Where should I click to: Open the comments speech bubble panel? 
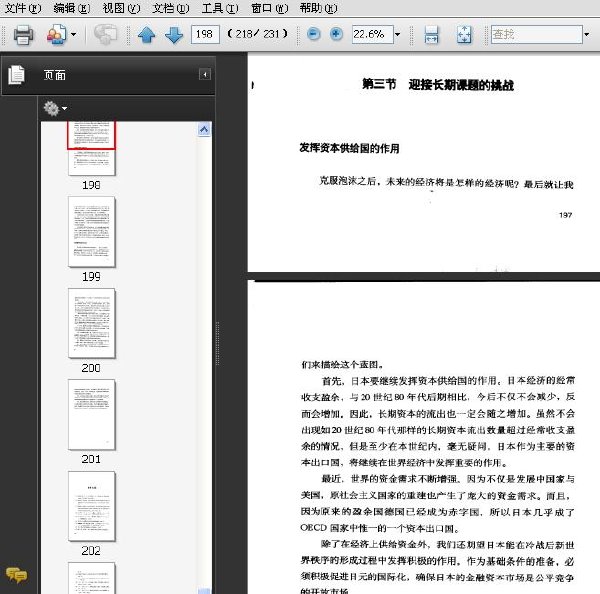(x=16, y=574)
